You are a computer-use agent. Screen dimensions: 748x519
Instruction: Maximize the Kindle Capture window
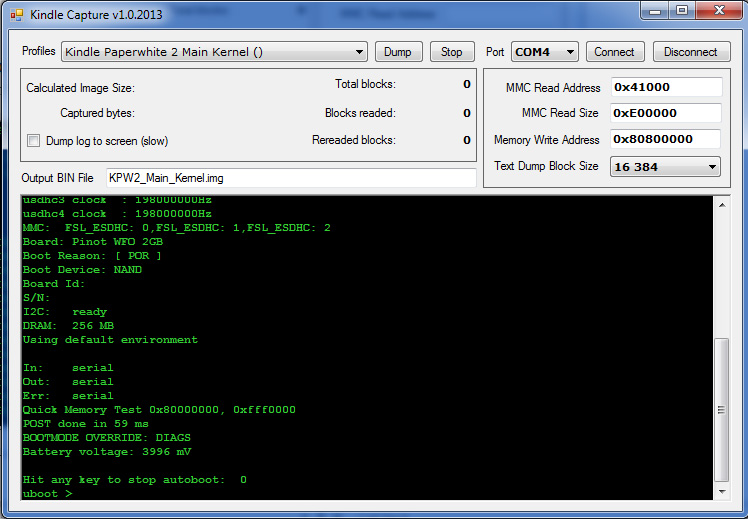(682, 10)
